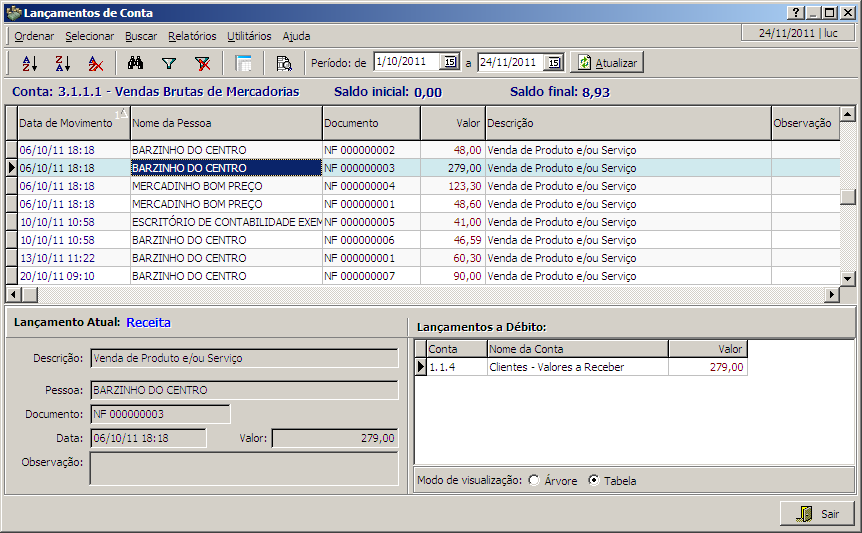Screen dimensions: 862x533
Task: Open the Relatórios menu
Action: tap(192, 36)
